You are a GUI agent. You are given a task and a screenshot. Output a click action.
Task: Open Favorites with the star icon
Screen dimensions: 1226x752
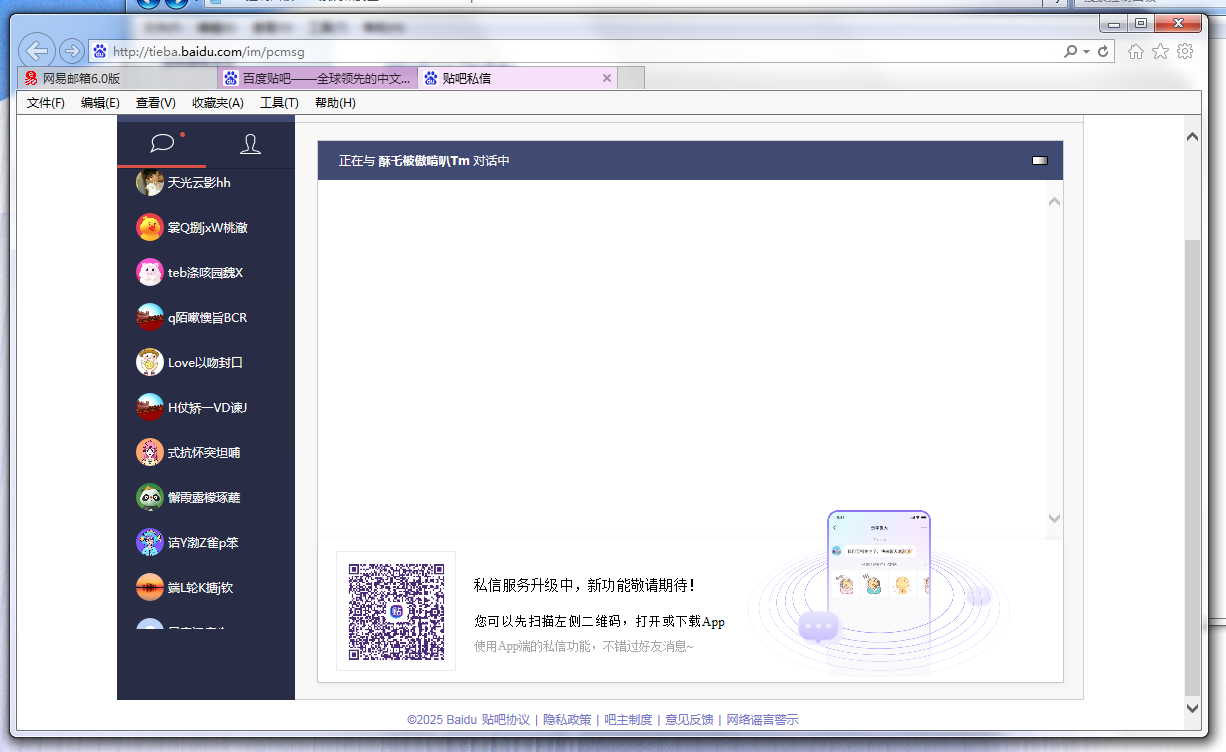[x=1160, y=51]
